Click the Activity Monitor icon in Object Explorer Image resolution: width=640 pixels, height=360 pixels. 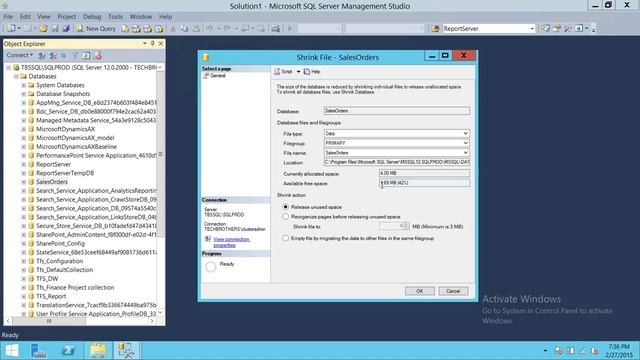98,56
